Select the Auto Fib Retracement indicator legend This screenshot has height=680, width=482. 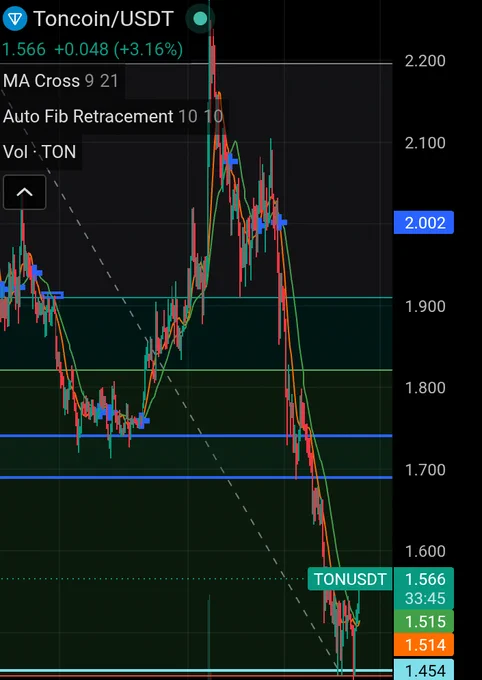(113, 116)
